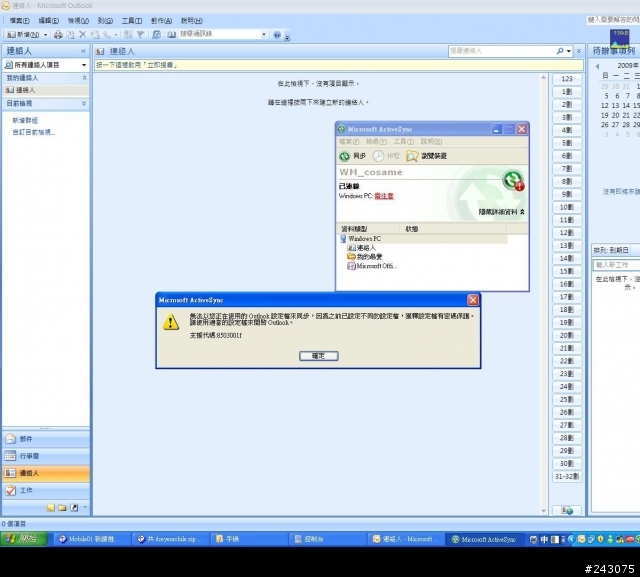
Task: Open the 工具 menu in Outlook
Action: pyautogui.click(x=132, y=21)
